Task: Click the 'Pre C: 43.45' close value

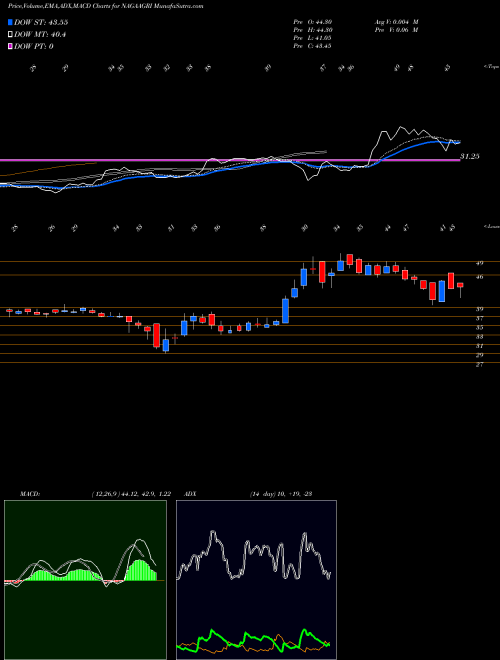Action: pos(312,46)
